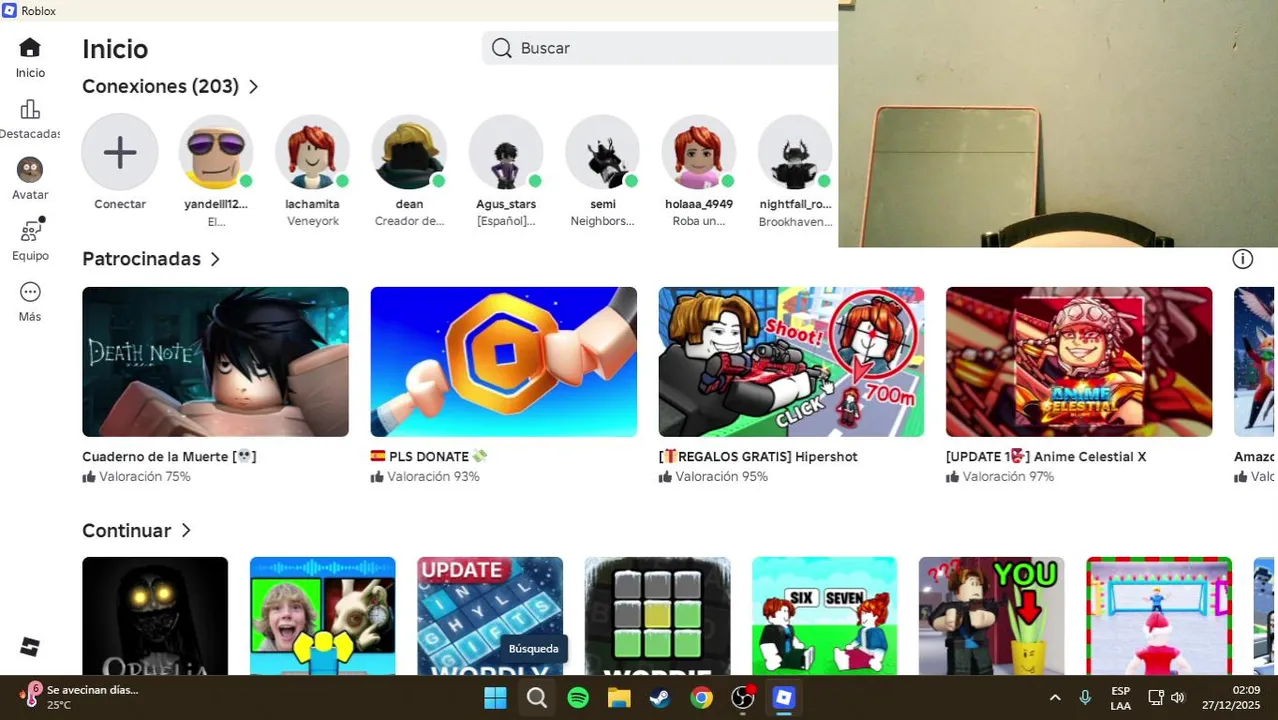Screen dimensions: 1278x720
Task: Click the Continuar heading
Action: pyautogui.click(x=126, y=531)
